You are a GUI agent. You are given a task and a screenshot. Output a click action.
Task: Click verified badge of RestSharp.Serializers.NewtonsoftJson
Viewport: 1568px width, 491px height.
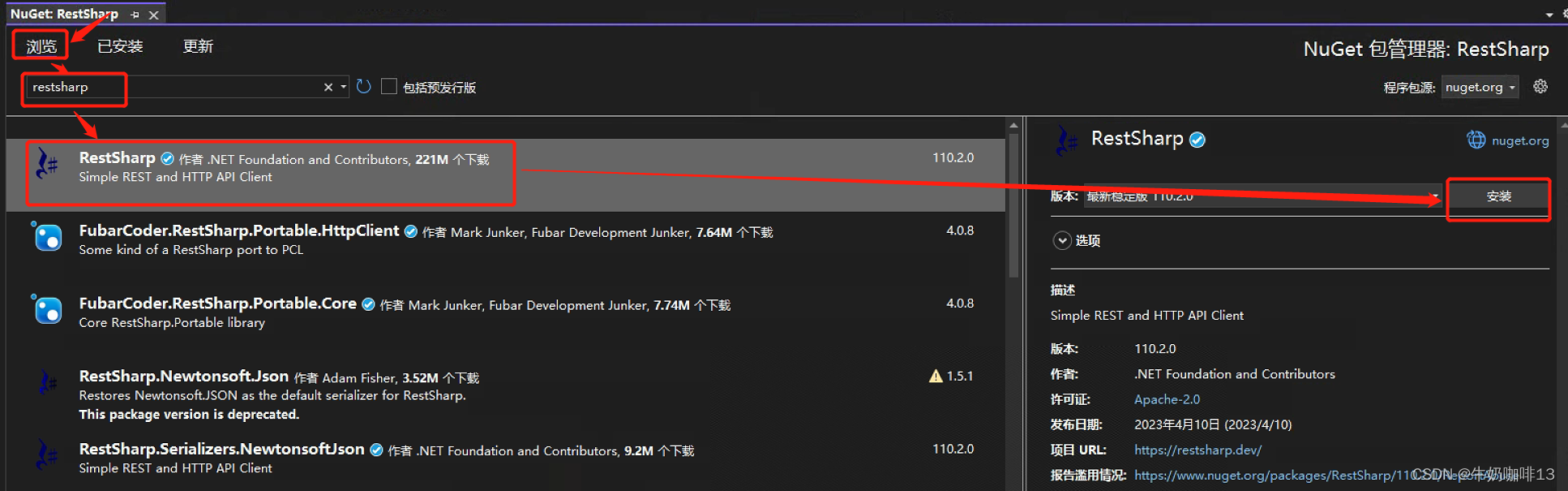pos(376,450)
